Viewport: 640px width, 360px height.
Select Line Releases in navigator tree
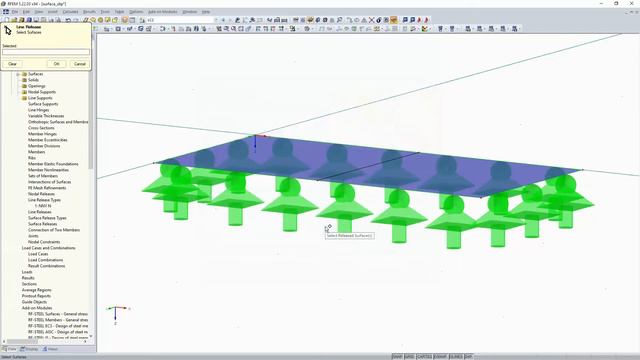click(40, 212)
